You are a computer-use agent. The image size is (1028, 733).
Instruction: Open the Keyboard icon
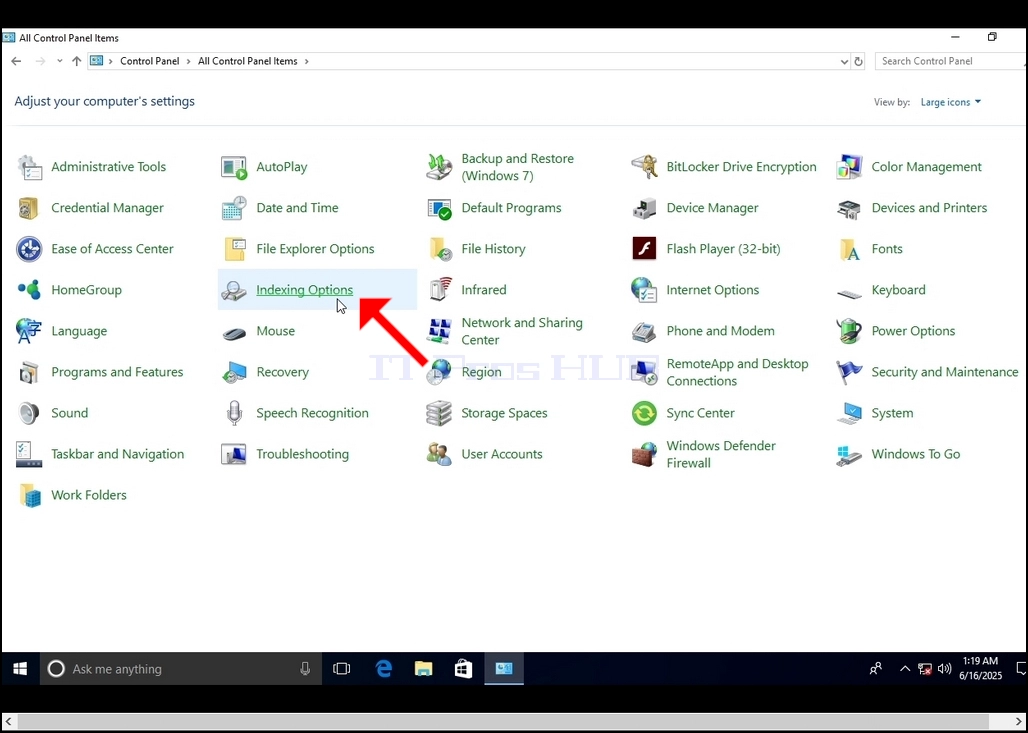[x=850, y=294]
